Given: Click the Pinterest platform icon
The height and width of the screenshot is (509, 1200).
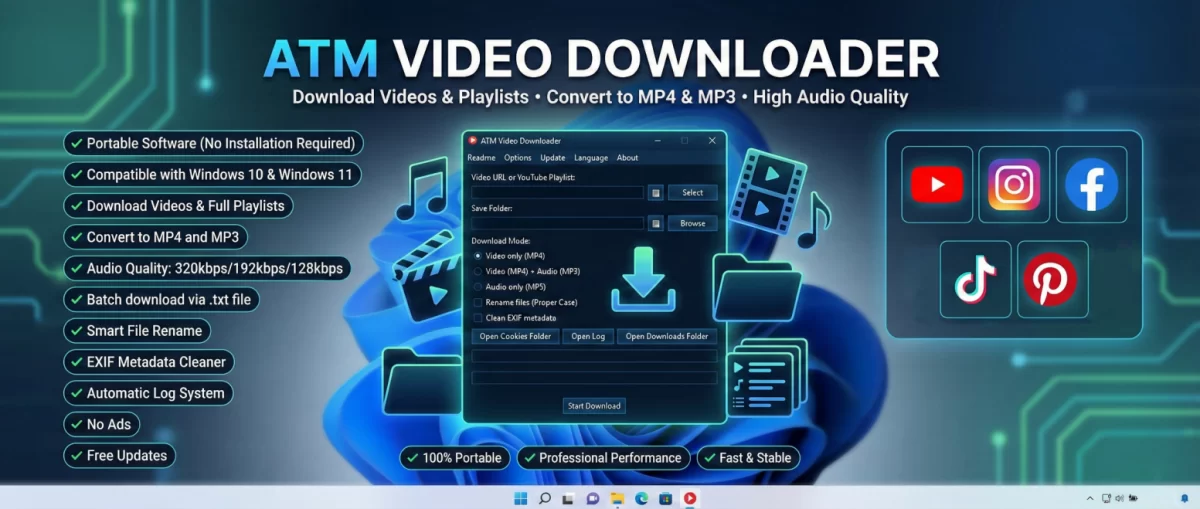Looking at the screenshot, I should (1052, 279).
